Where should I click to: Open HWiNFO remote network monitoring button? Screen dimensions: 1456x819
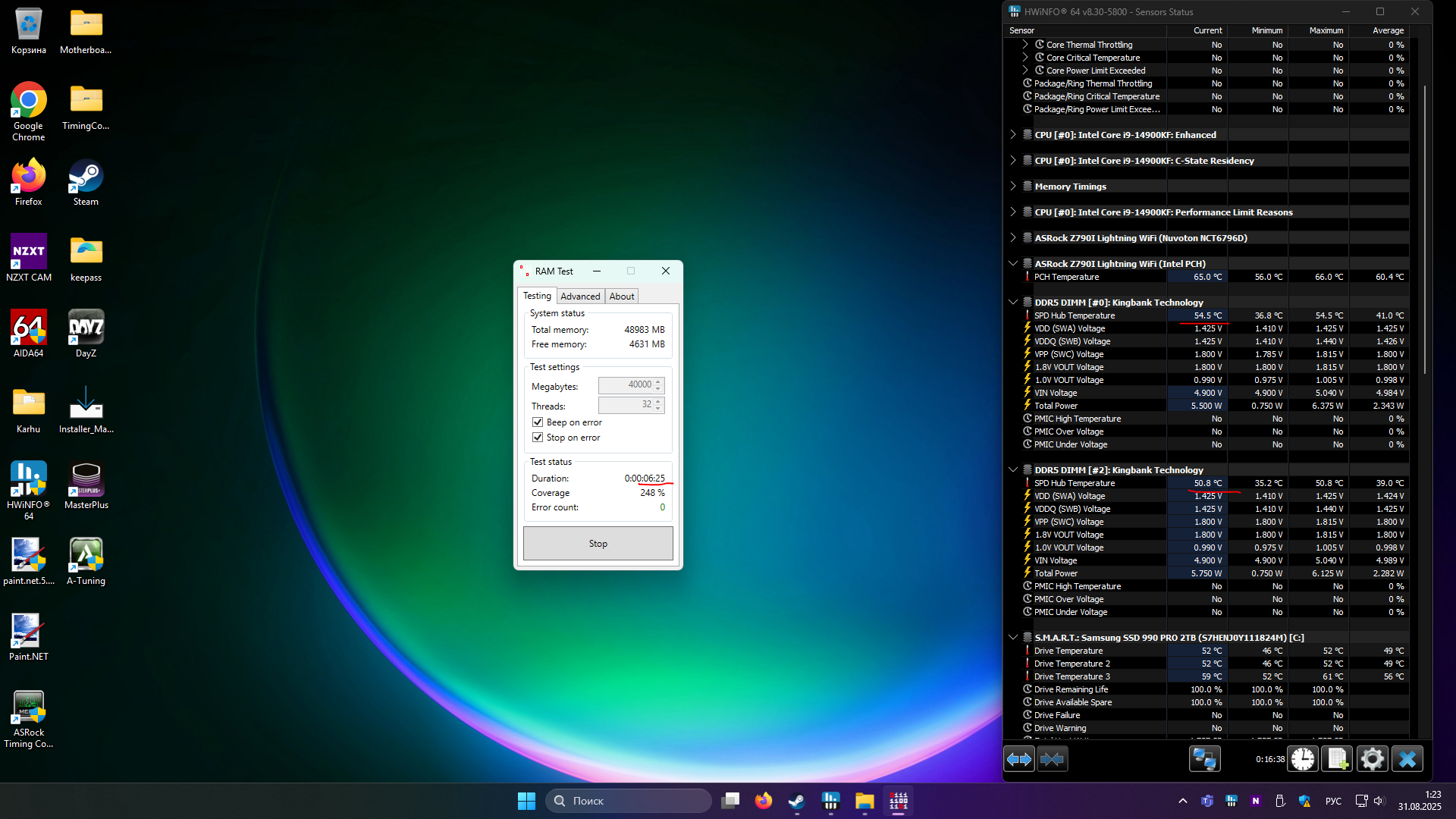[1204, 759]
